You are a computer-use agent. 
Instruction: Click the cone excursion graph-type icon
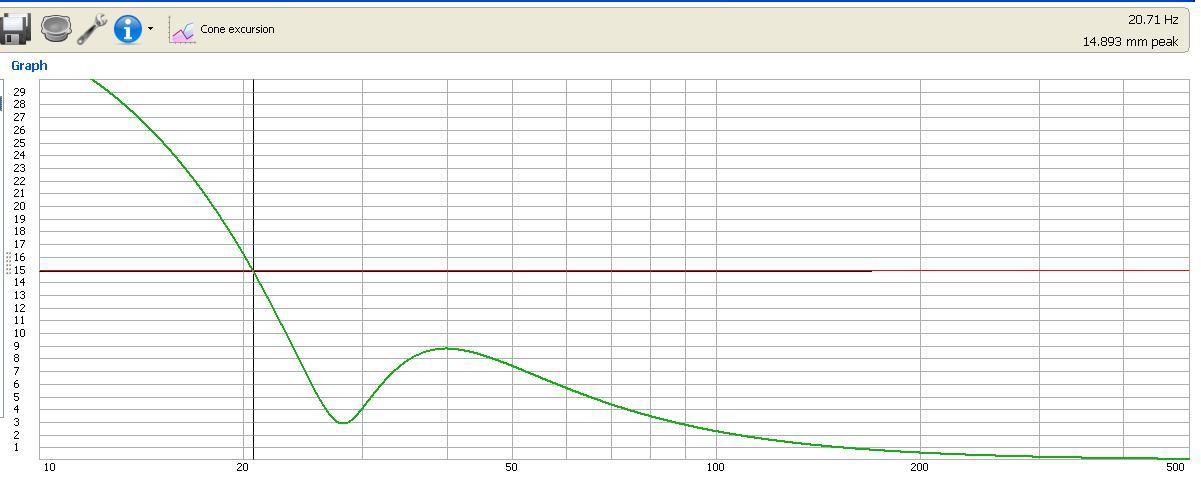point(182,30)
